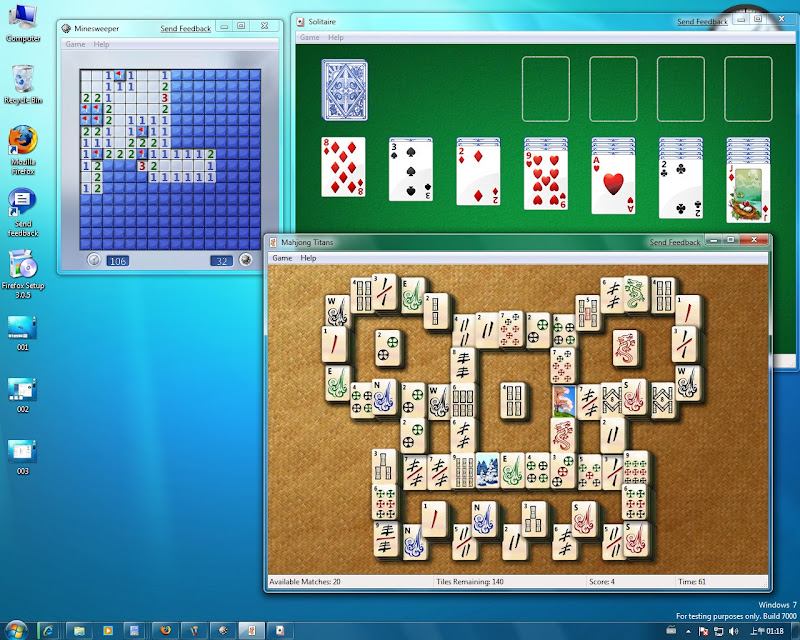The image size is (800, 640).
Task: Minimize the Mahjong Titans window
Action: (x=713, y=239)
